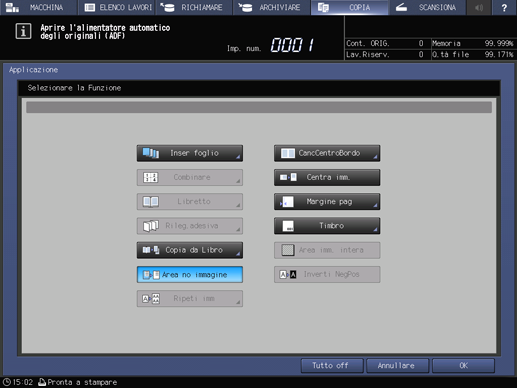The image size is (517, 388).
Task: Toggle Area imm. intera
Action: click(327, 250)
